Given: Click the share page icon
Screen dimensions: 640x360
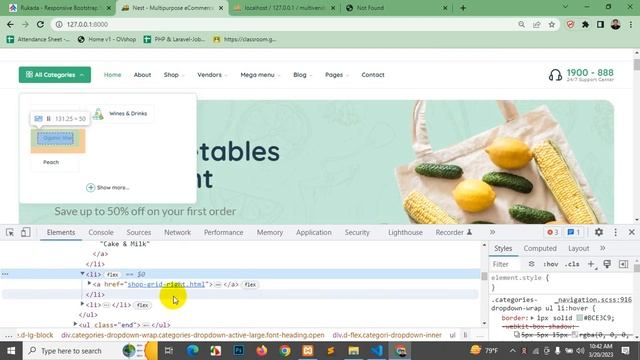Looking at the screenshot, I should [537, 24].
